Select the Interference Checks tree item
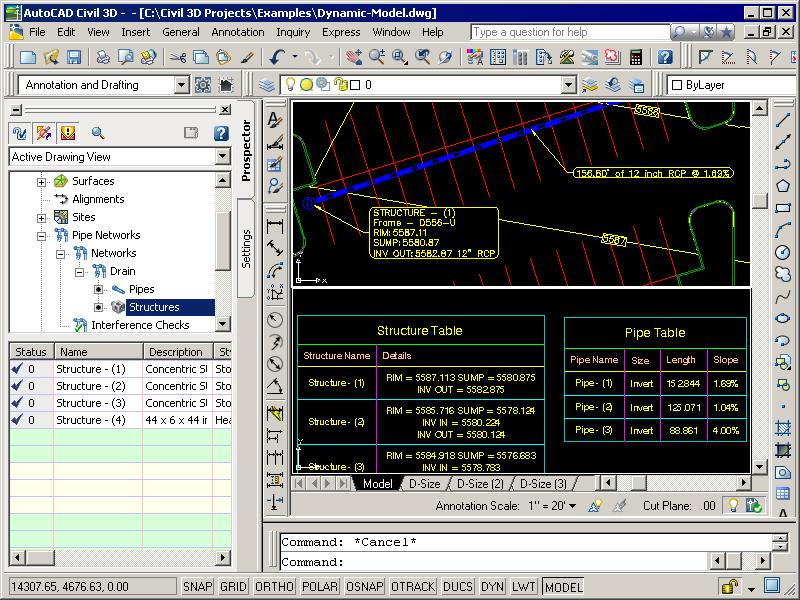The height and width of the screenshot is (600, 800). tap(140, 325)
